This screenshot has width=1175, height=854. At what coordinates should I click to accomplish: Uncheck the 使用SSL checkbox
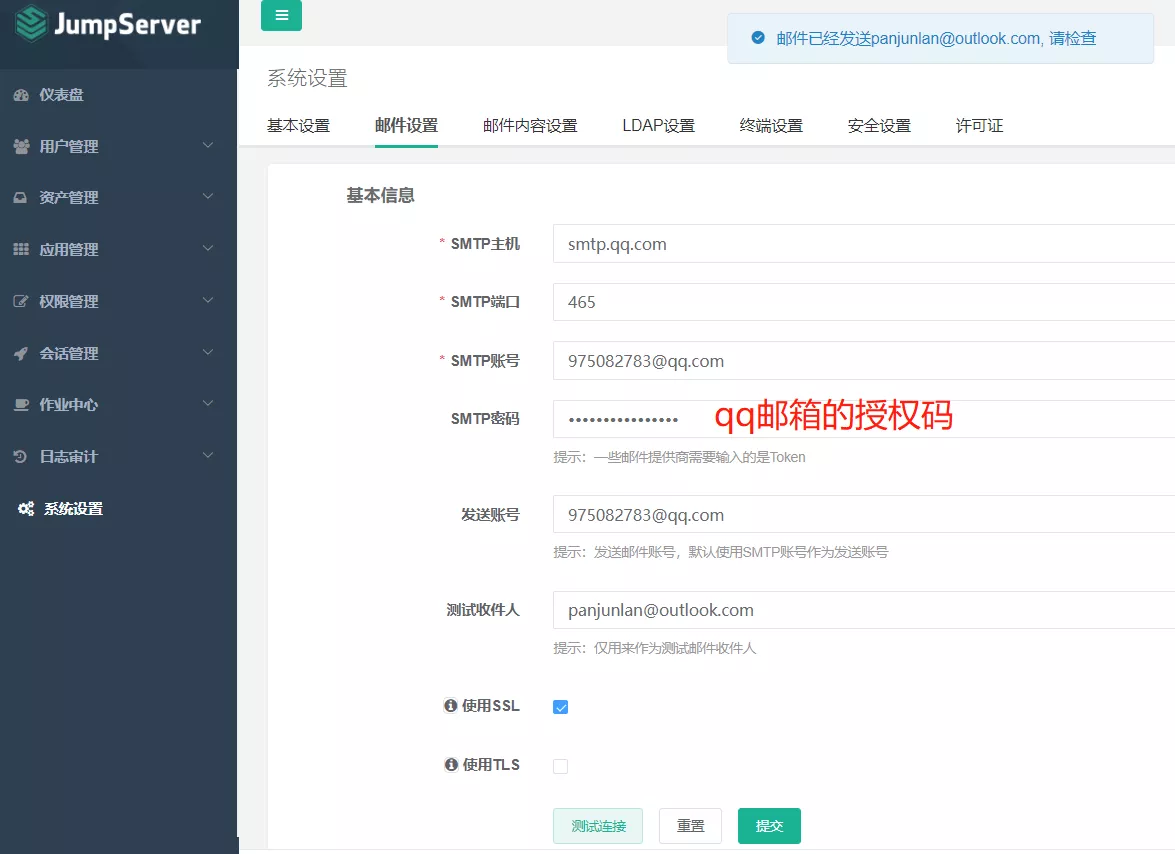[x=560, y=707]
